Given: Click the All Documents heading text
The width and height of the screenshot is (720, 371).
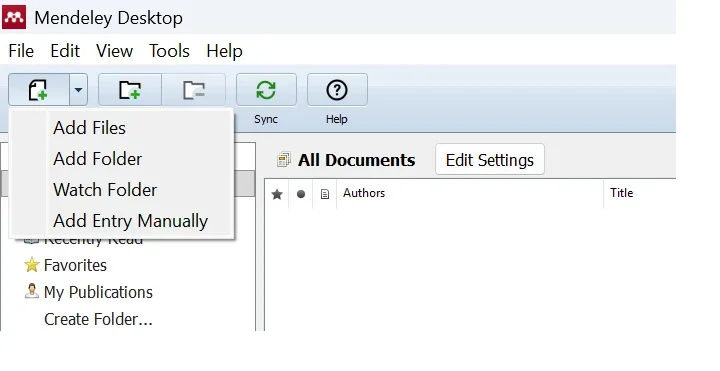Looking at the screenshot, I should point(356,160).
